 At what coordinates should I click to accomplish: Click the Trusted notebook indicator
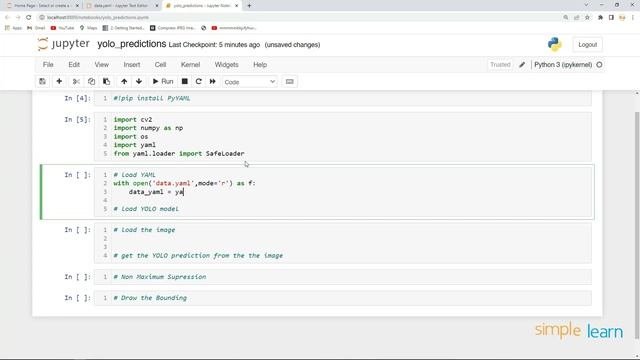tap(500, 64)
